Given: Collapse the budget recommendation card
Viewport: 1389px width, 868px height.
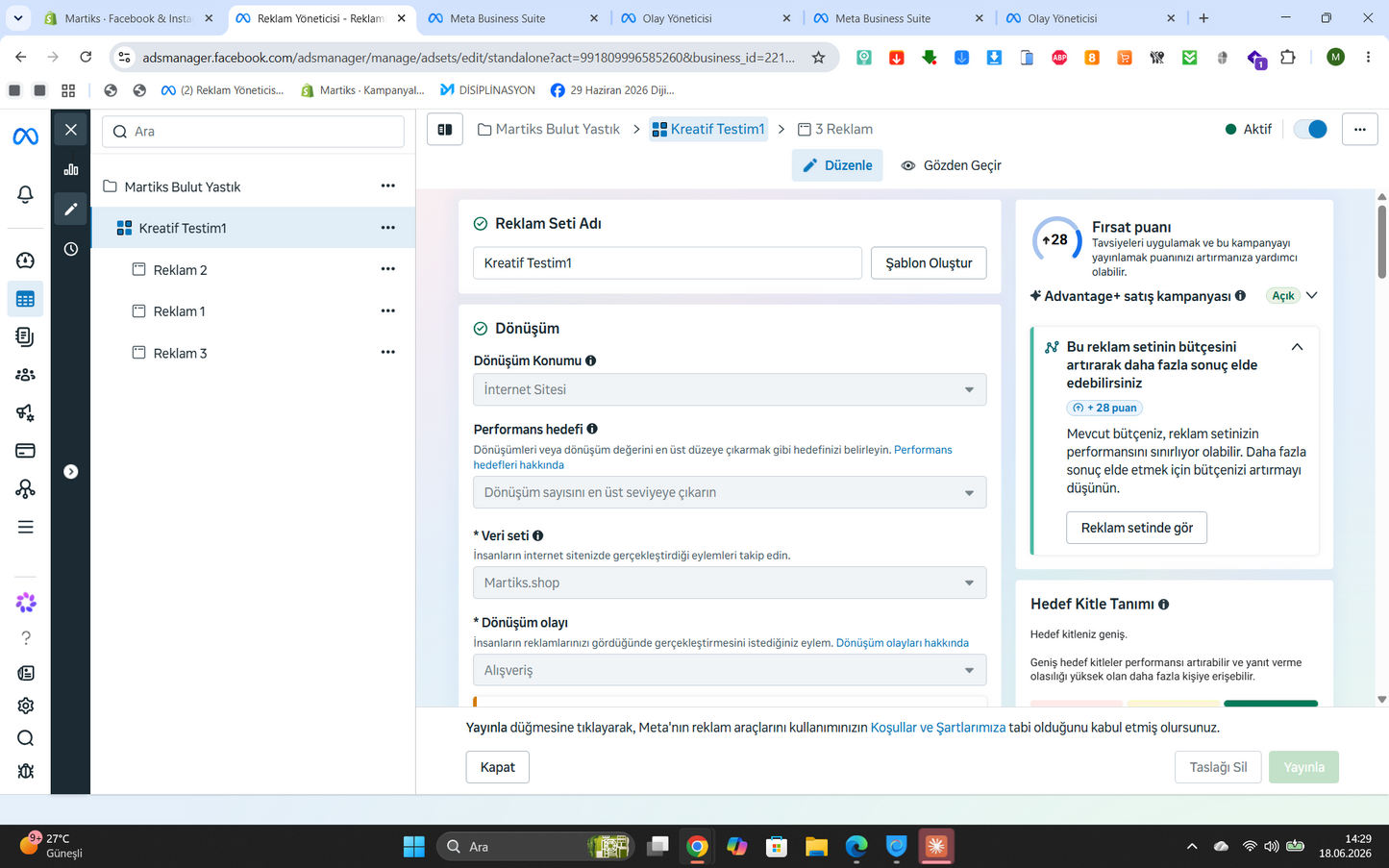Looking at the screenshot, I should pos(1297,347).
